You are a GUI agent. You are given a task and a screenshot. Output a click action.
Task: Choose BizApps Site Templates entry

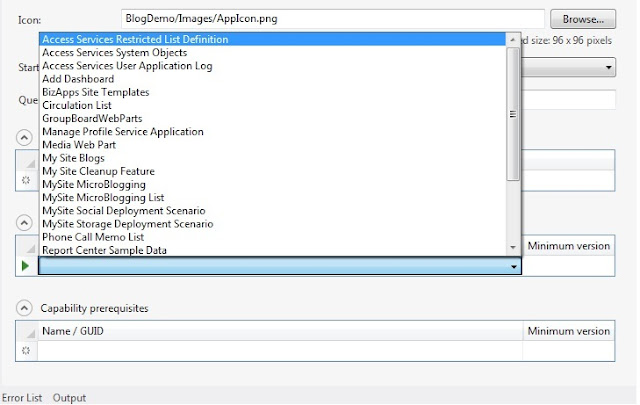click(273, 92)
